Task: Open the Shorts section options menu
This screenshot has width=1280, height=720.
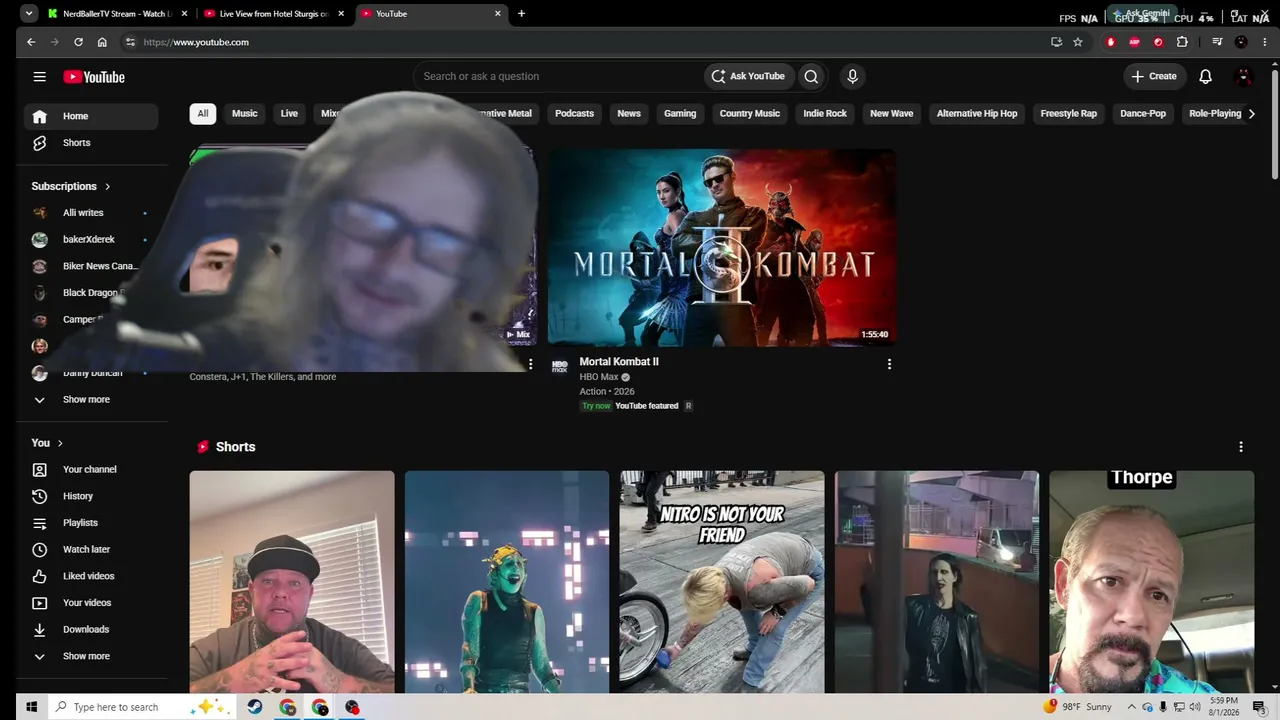Action: (1241, 447)
